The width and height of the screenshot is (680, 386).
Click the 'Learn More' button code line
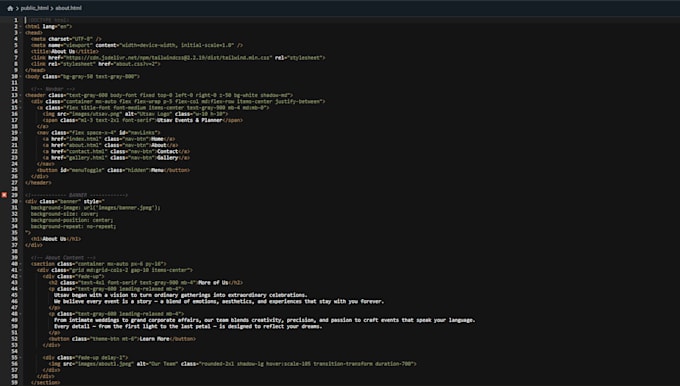coord(122,339)
